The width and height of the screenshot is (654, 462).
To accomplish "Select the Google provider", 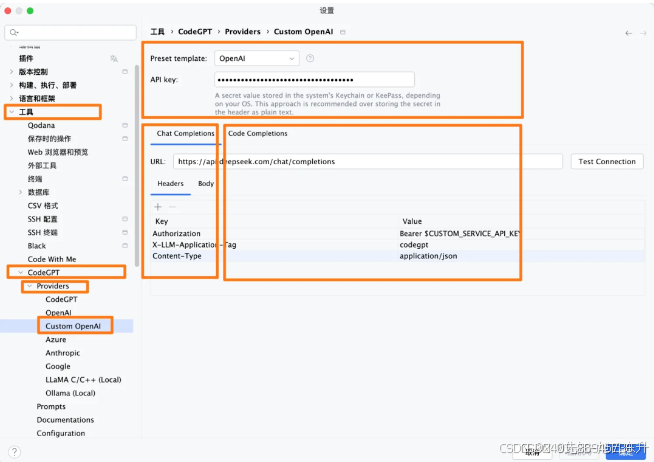I will pyautogui.click(x=58, y=366).
